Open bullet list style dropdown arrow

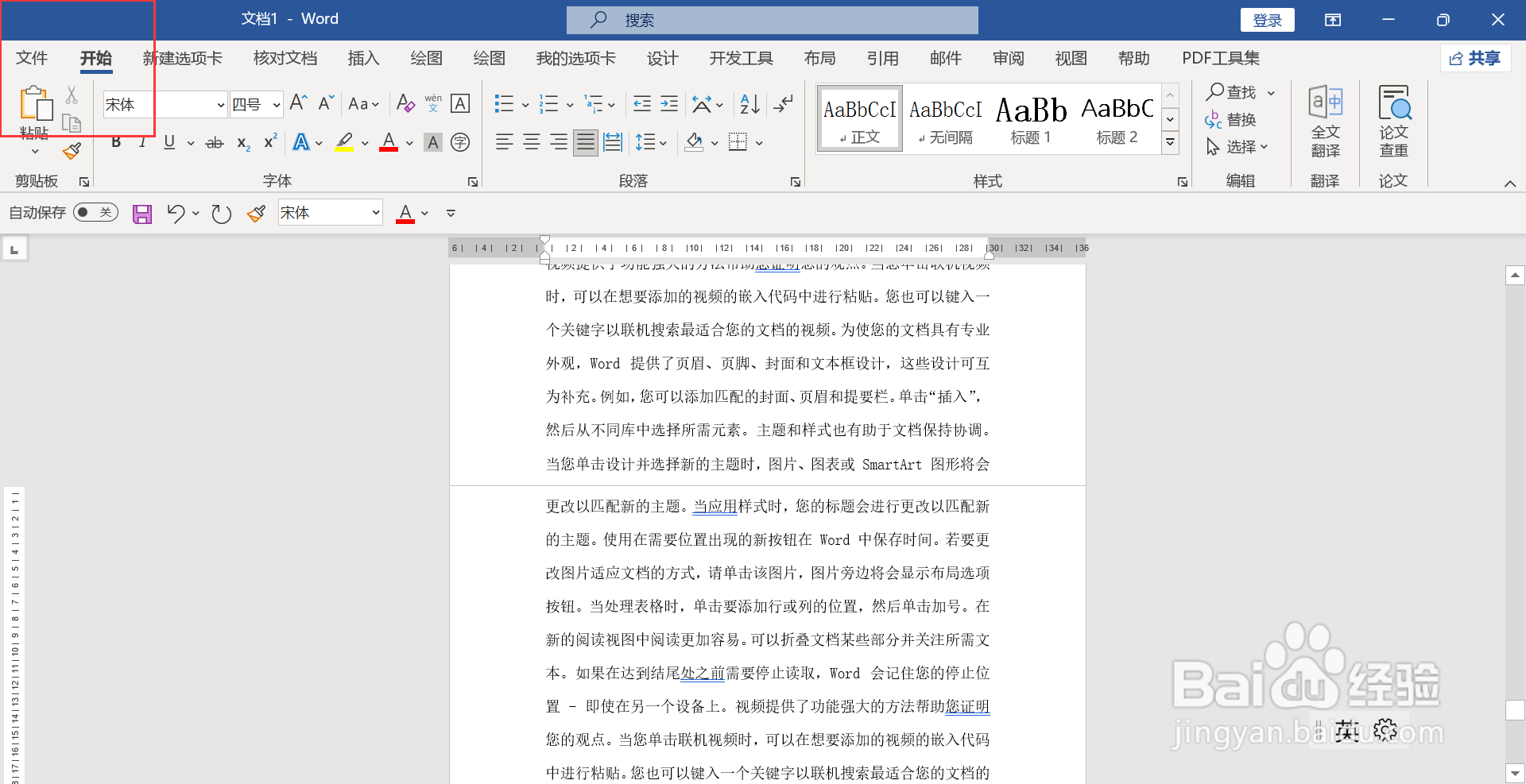click(x=525, y=104)
